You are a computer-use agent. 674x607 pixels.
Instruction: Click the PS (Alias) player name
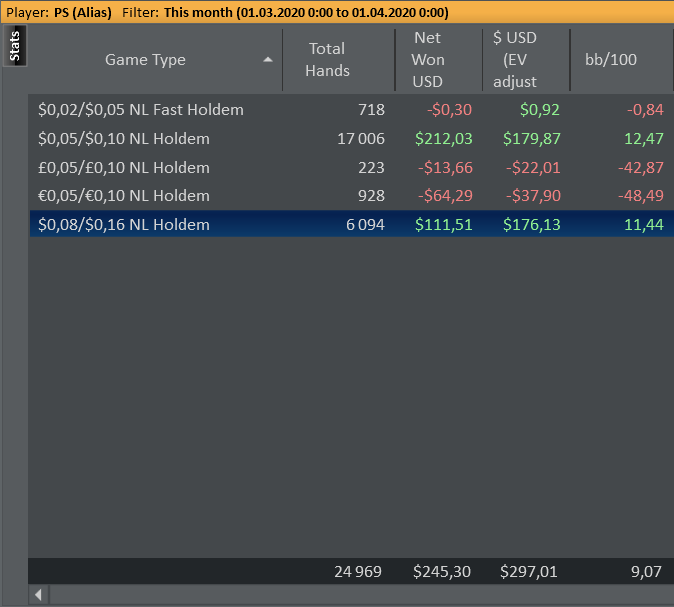point(83,12)
